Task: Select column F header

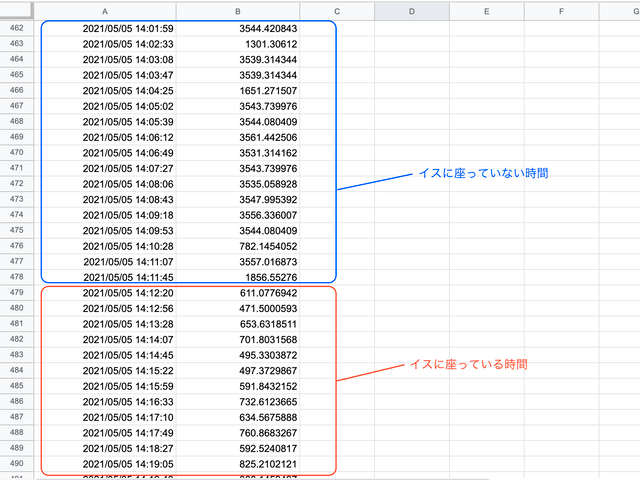Action: [560, 11]
